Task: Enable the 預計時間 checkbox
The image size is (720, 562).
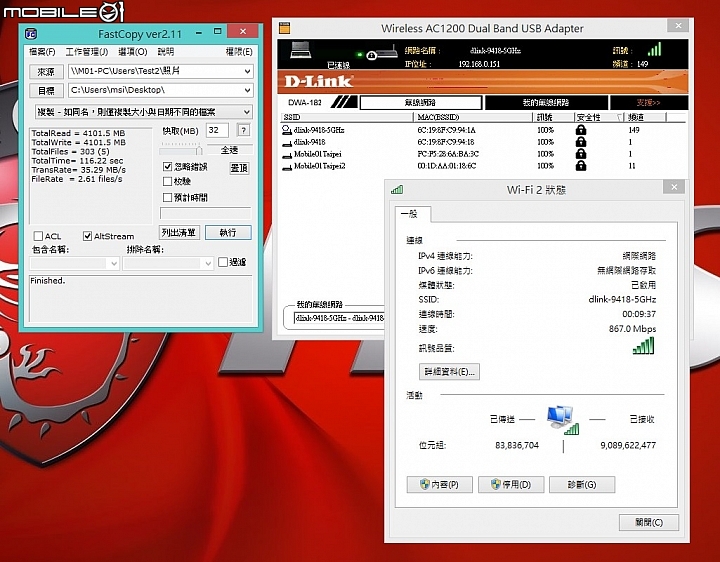Action: click(x=168, y=197)
